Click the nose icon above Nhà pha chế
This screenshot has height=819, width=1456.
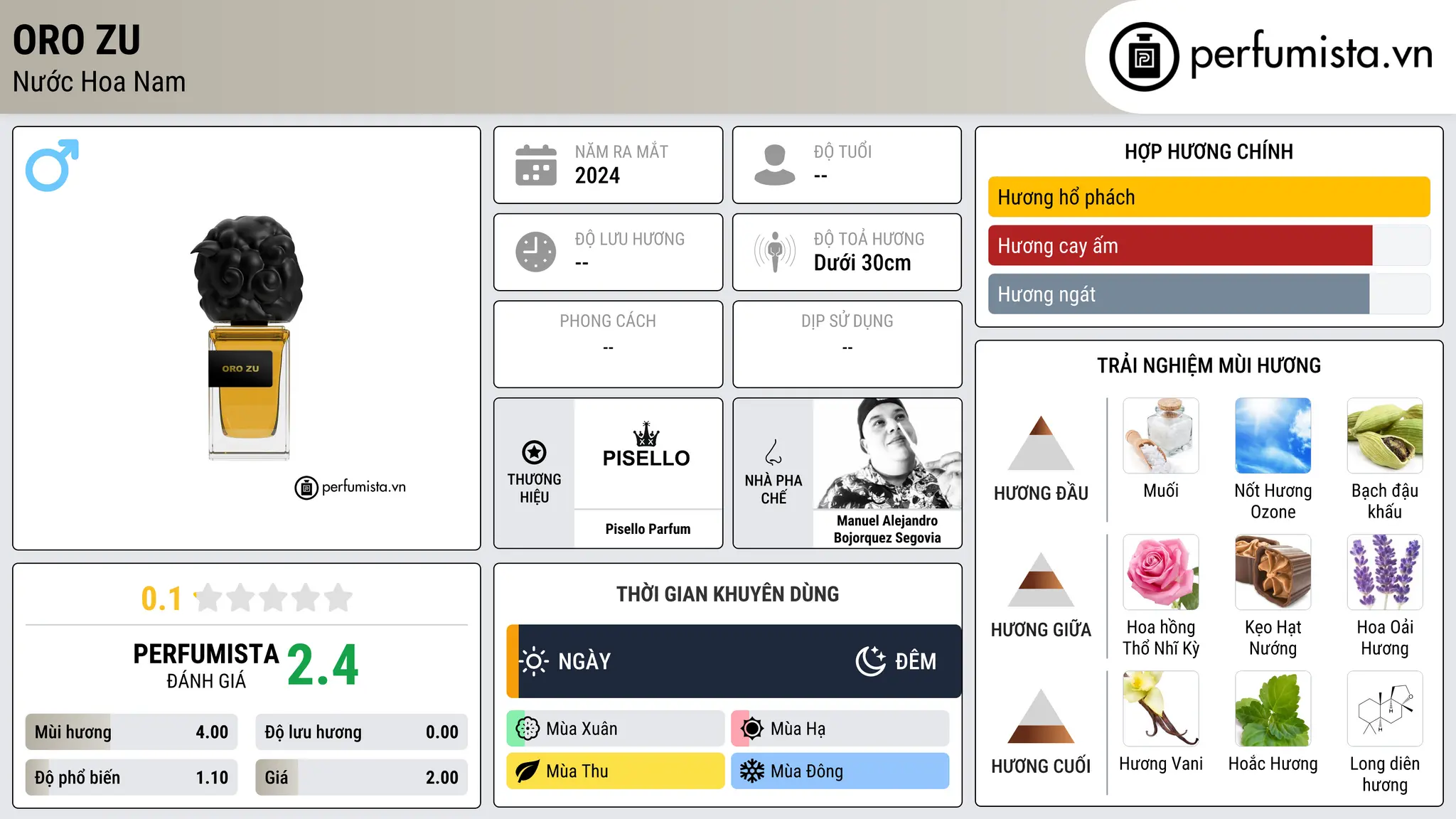tap(773, 452)
